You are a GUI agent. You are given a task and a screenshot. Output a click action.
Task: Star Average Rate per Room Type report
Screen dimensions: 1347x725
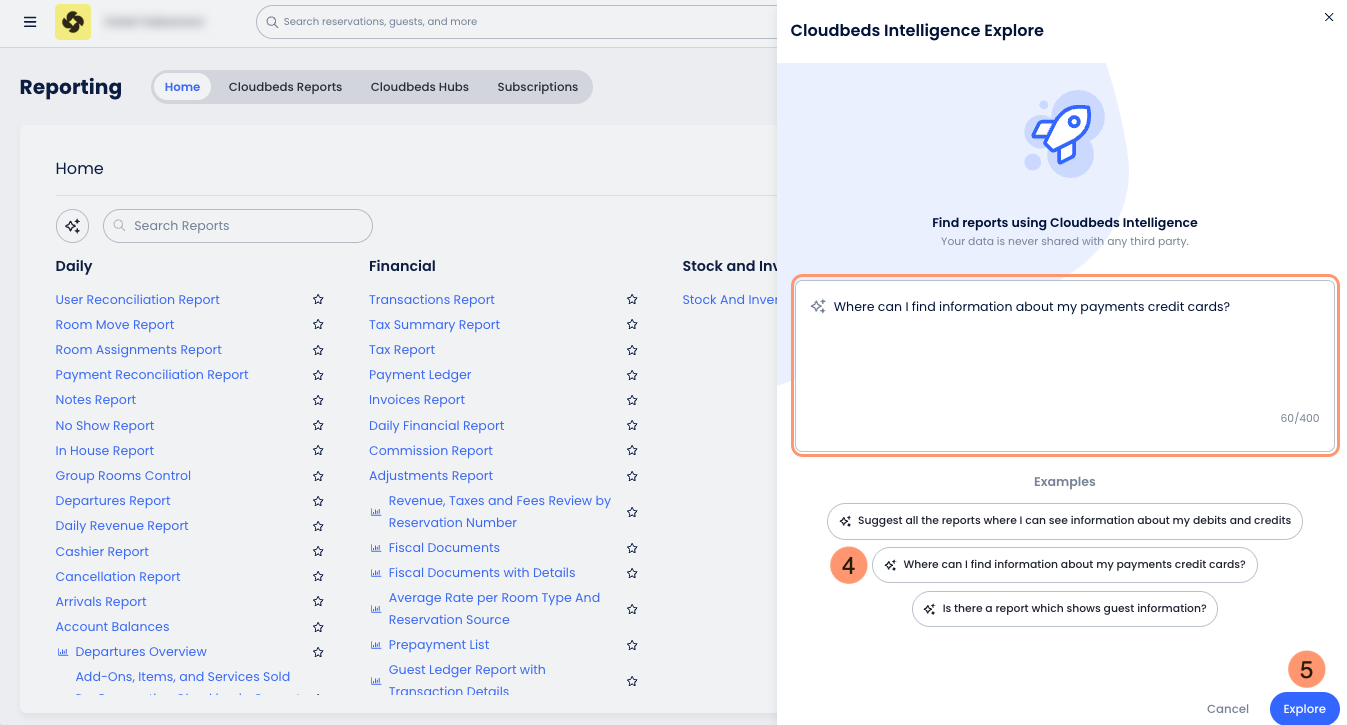(632, 609)
